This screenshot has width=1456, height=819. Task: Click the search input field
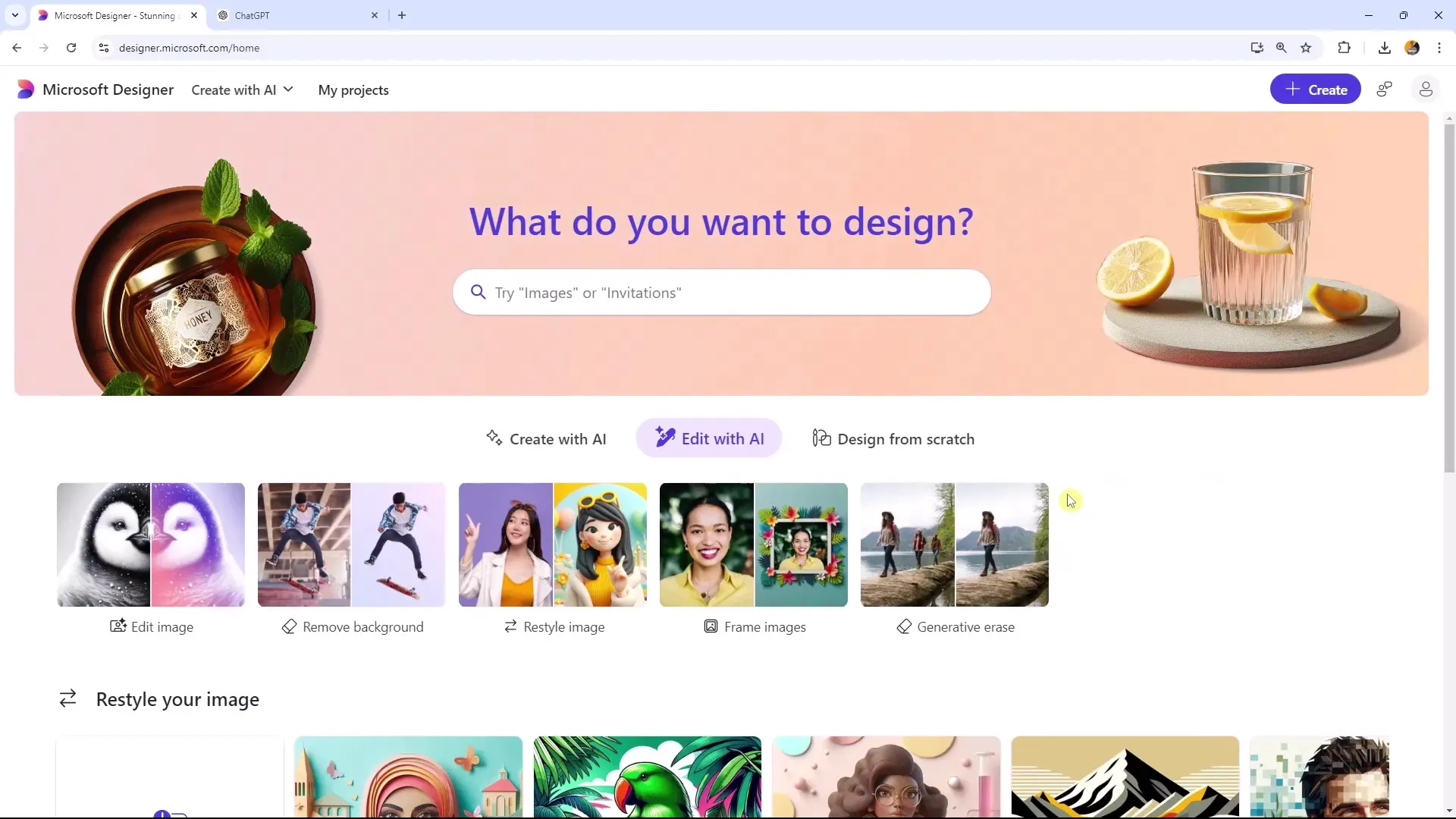pos(722,292)
